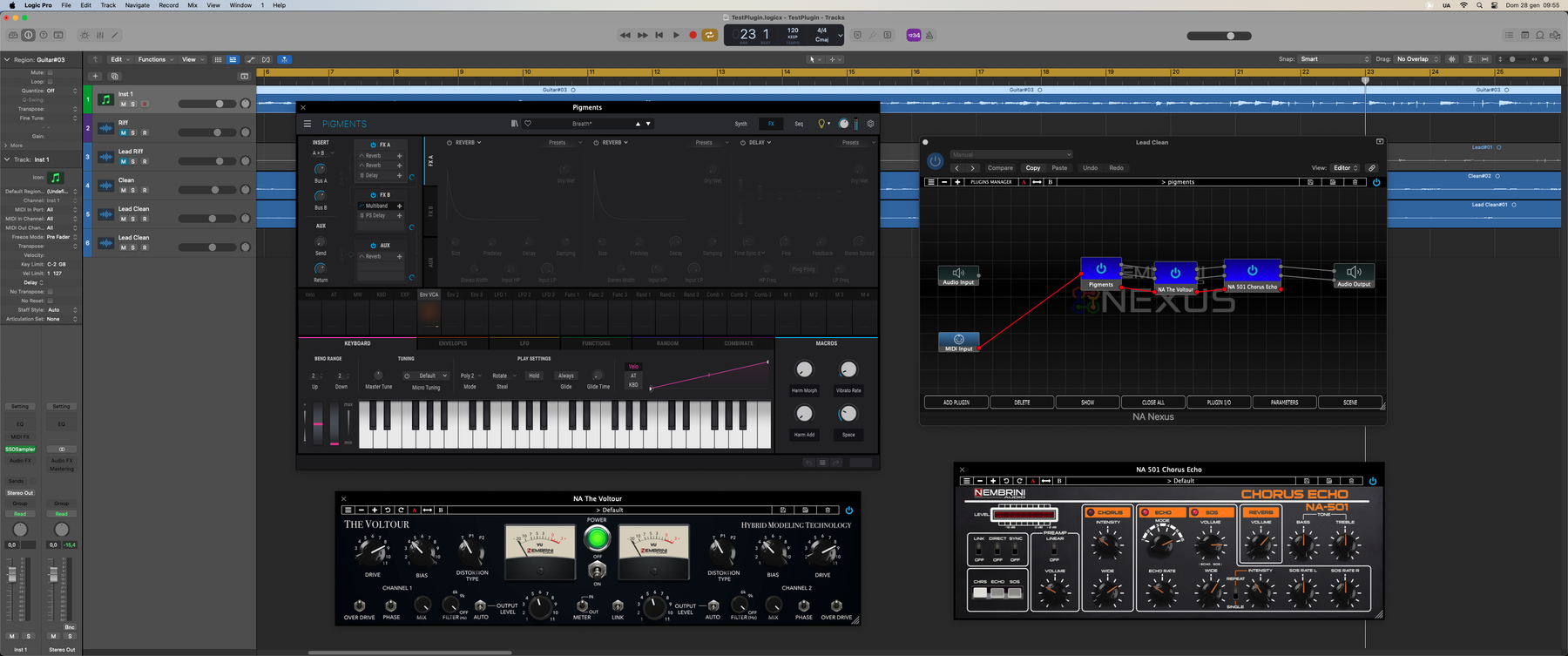Open the Apple menu
Screen dimensions: 1568x656
pyautogui.click(x=11, y=5)
